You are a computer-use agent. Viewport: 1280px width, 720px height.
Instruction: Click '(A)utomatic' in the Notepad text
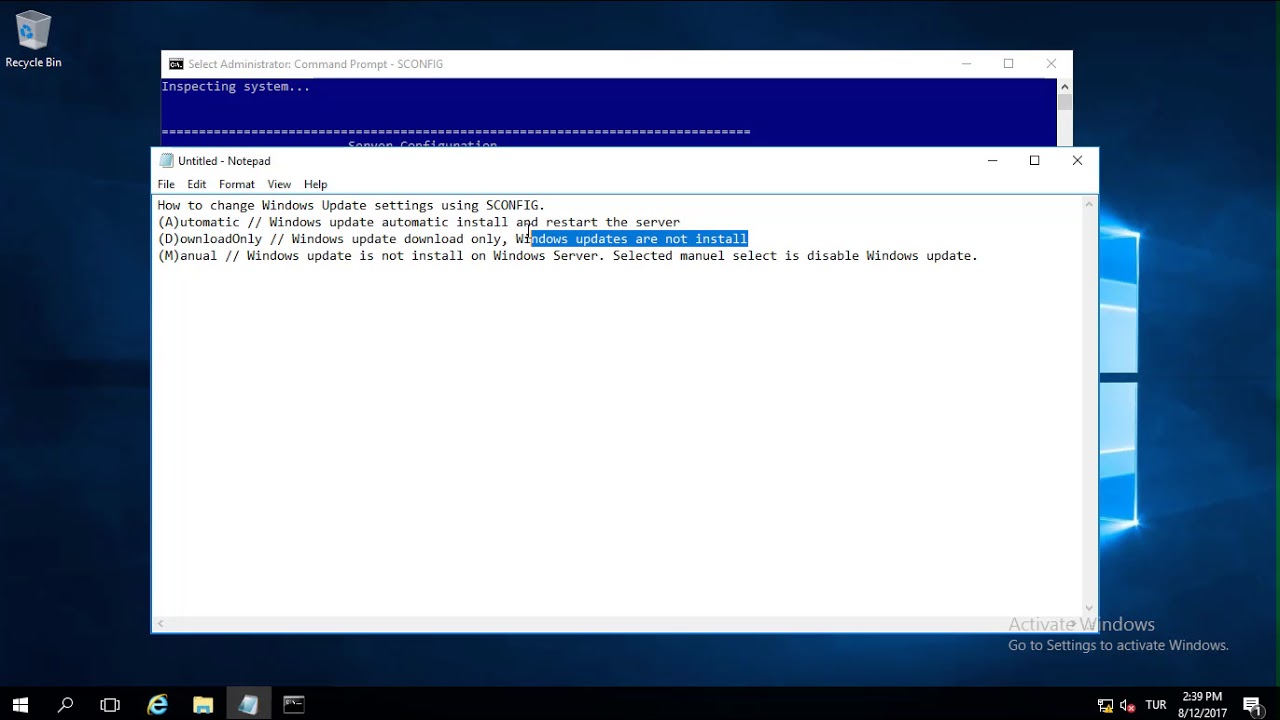(x=199, y=222)
